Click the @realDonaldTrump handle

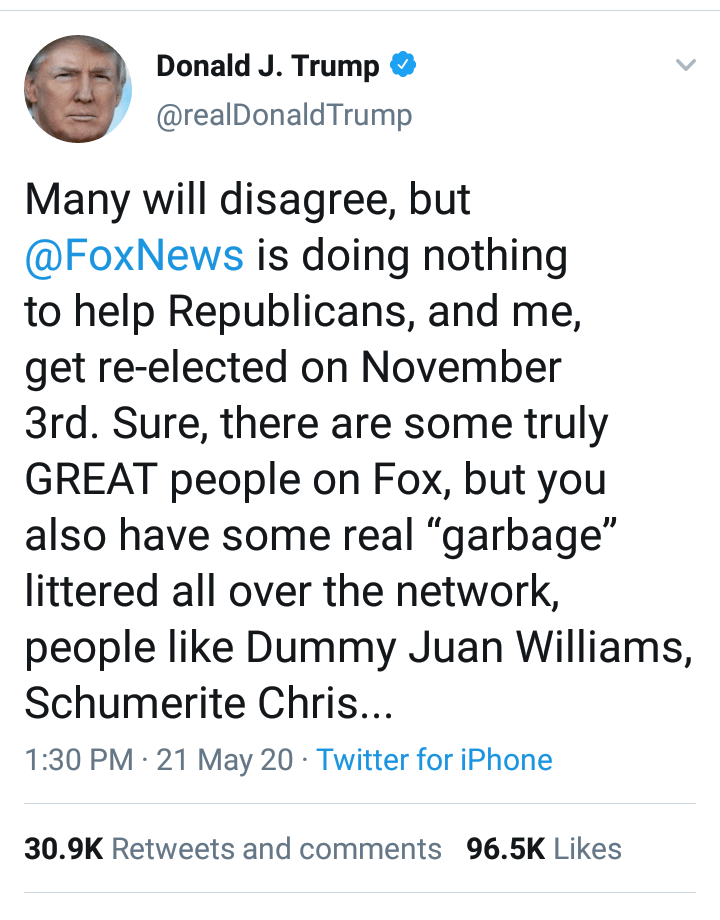click(284, 116)
